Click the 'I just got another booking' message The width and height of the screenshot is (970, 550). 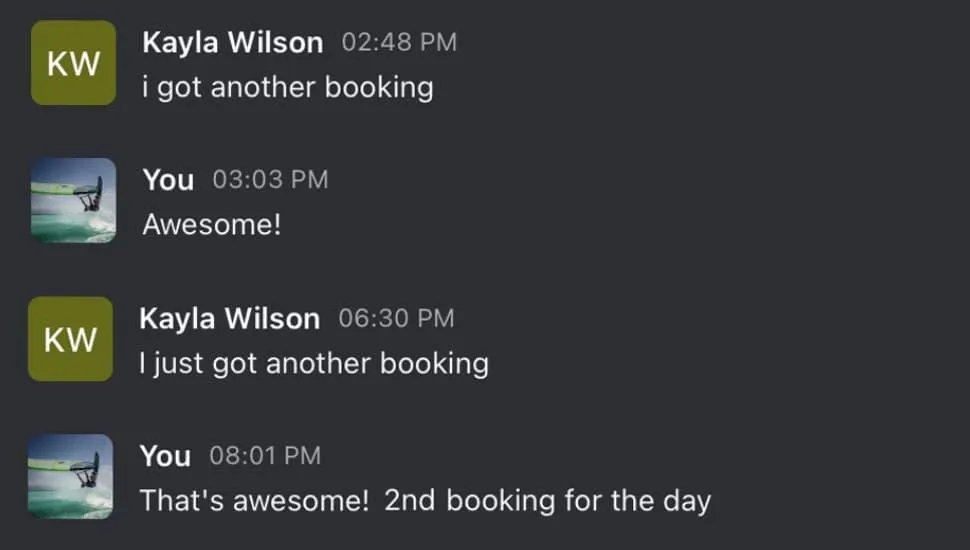(314, 364)
